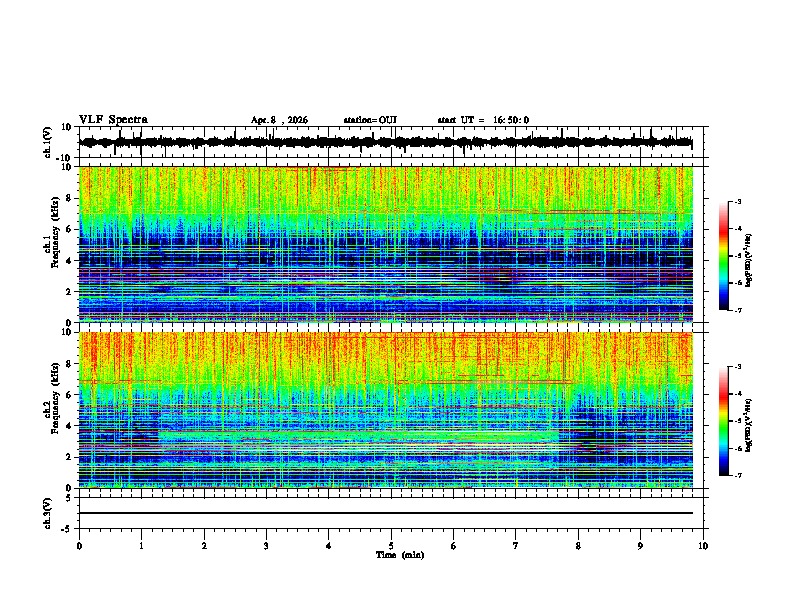Click the "-10" tick on ch.1 voltage axis

click(x=65, y=158)
